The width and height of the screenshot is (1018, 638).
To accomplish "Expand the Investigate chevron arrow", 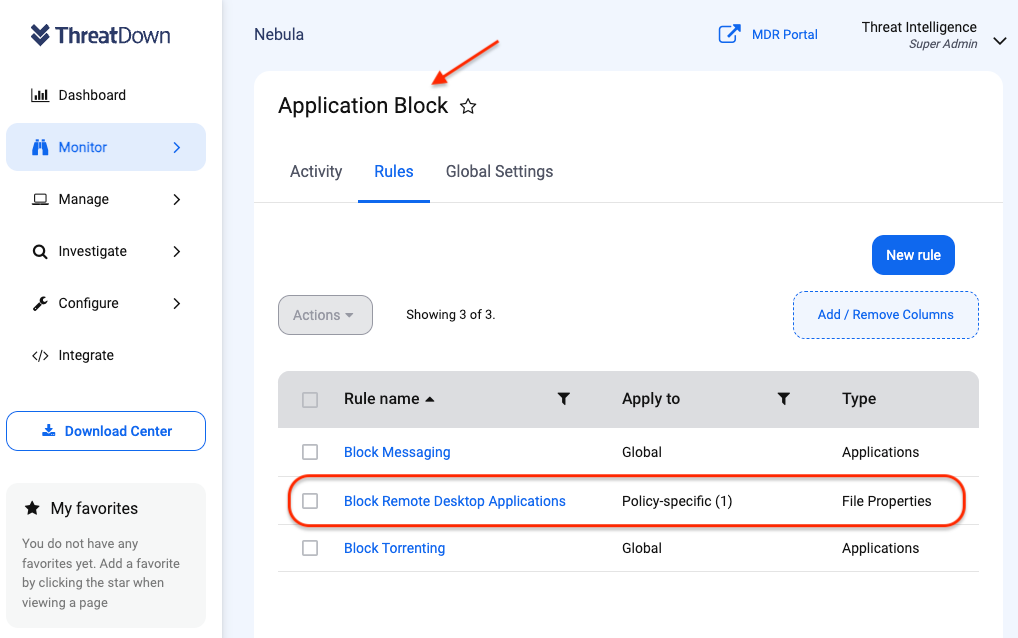I will point(177,251).
